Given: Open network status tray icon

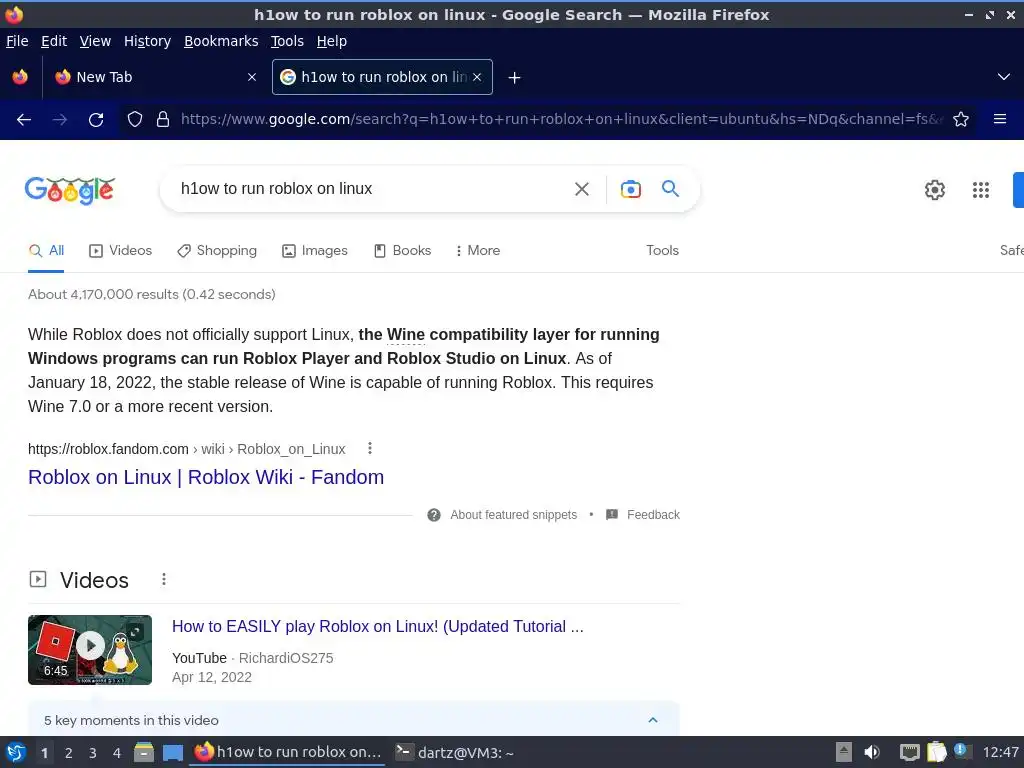Looking at the screenshot, I should coord(910,752).
